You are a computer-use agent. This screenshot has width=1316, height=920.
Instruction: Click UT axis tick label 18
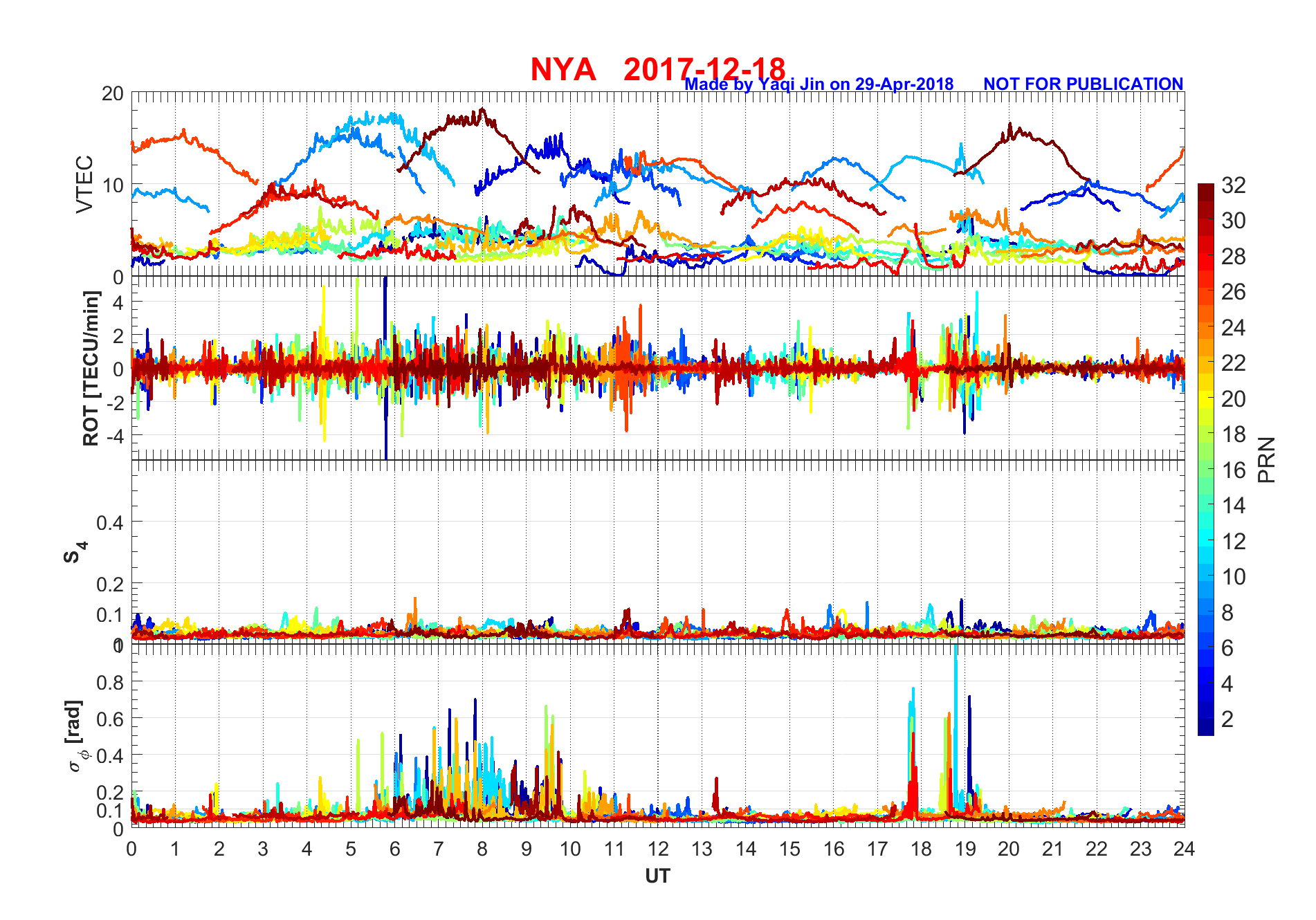coord(921,849)
